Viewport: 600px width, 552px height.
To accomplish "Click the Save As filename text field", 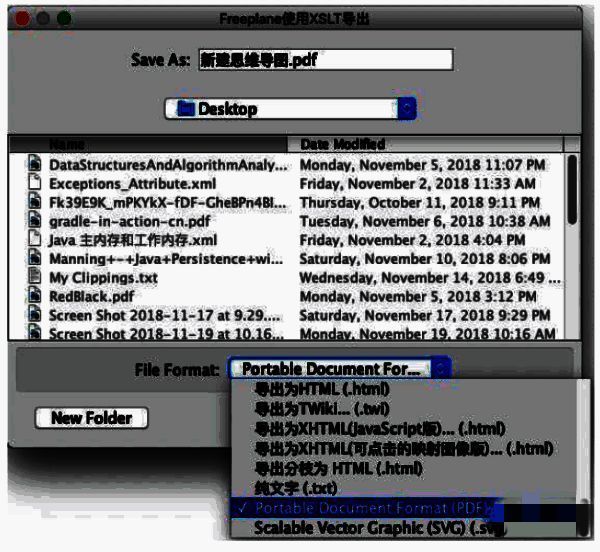I will tap(325, 60).
